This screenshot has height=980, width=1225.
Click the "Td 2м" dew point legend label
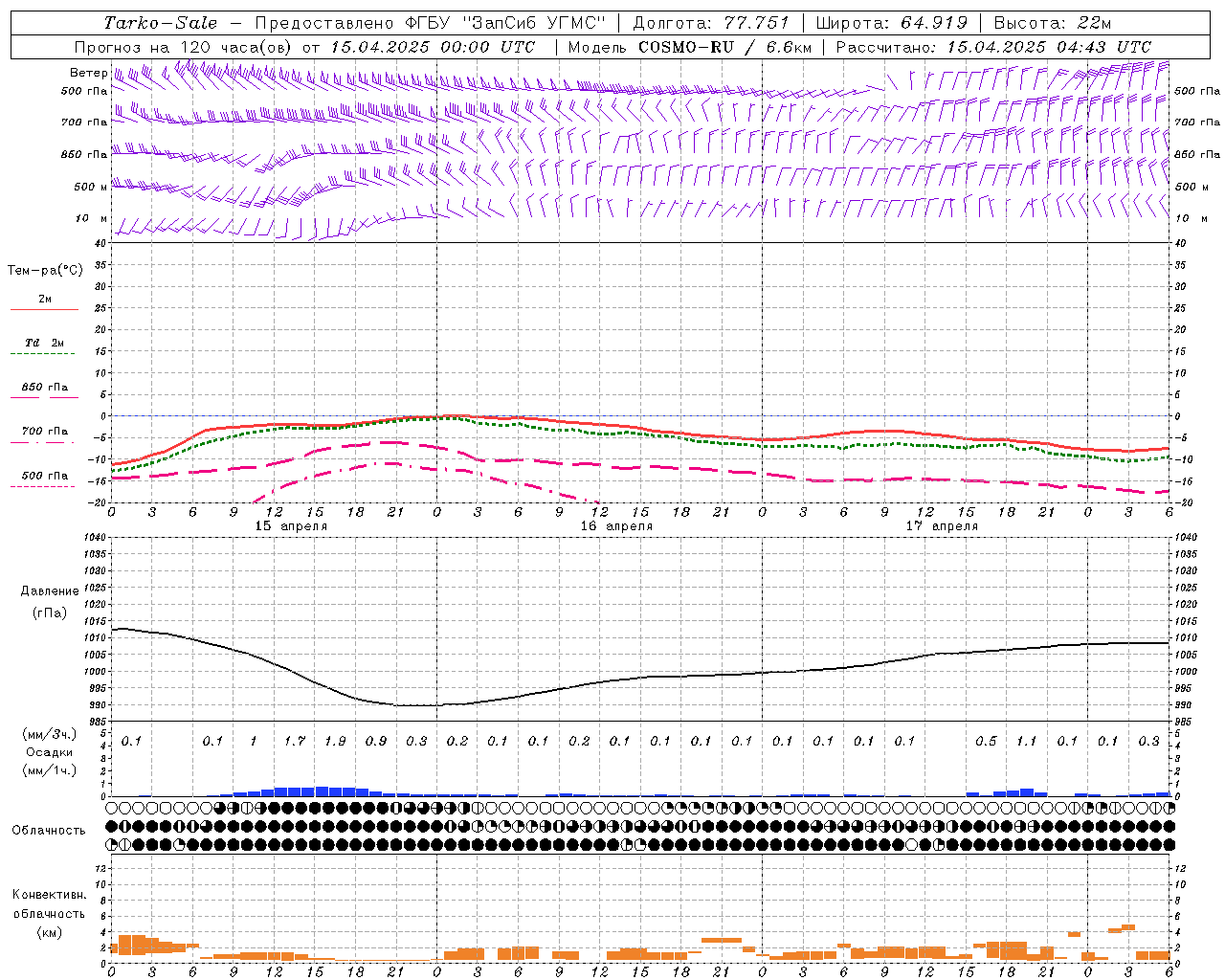coord(45,343)
